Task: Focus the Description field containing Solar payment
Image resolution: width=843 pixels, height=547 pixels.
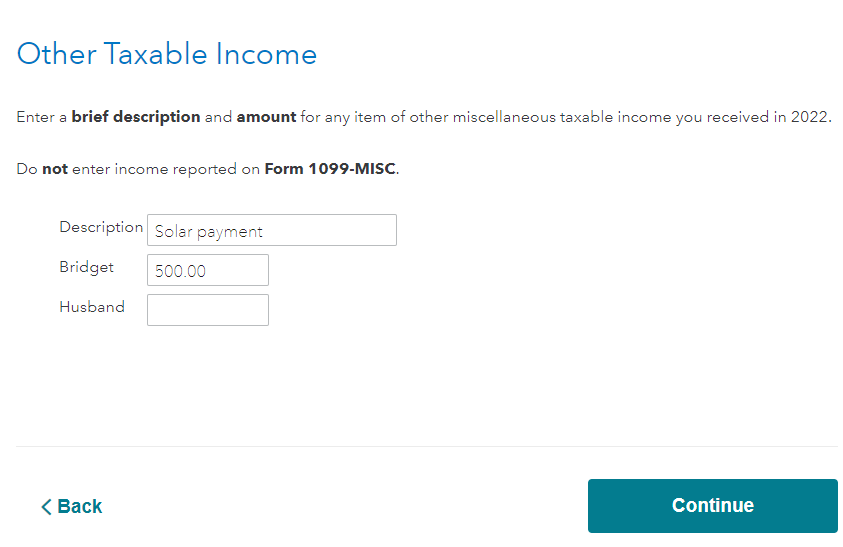Action: (271, 230)
